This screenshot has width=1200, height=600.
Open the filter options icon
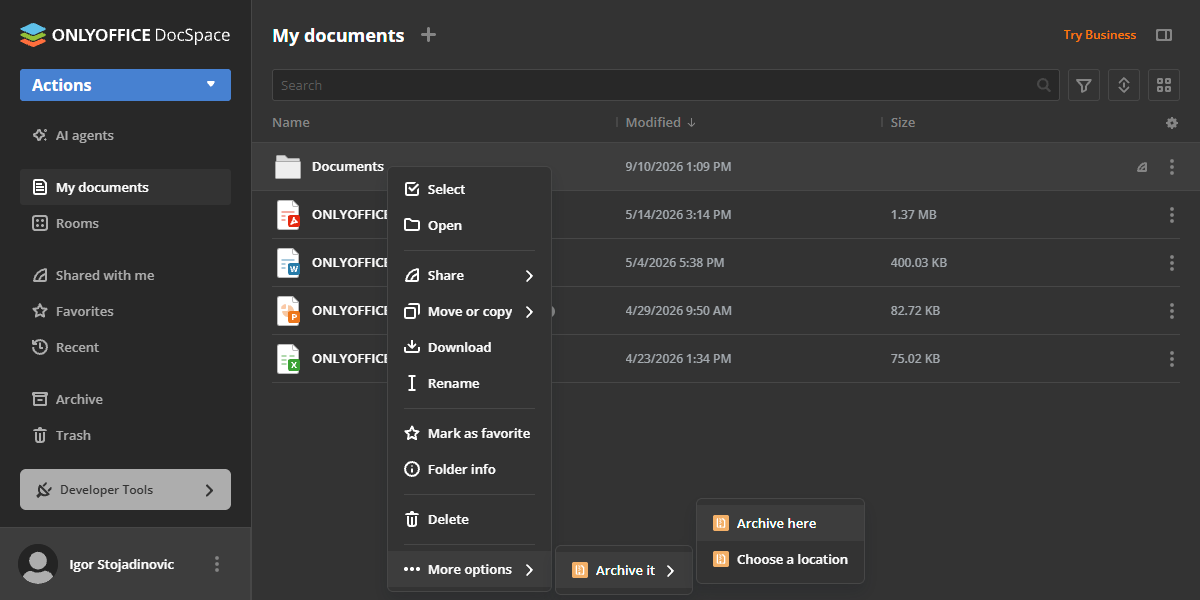[x=1084, y=85]
